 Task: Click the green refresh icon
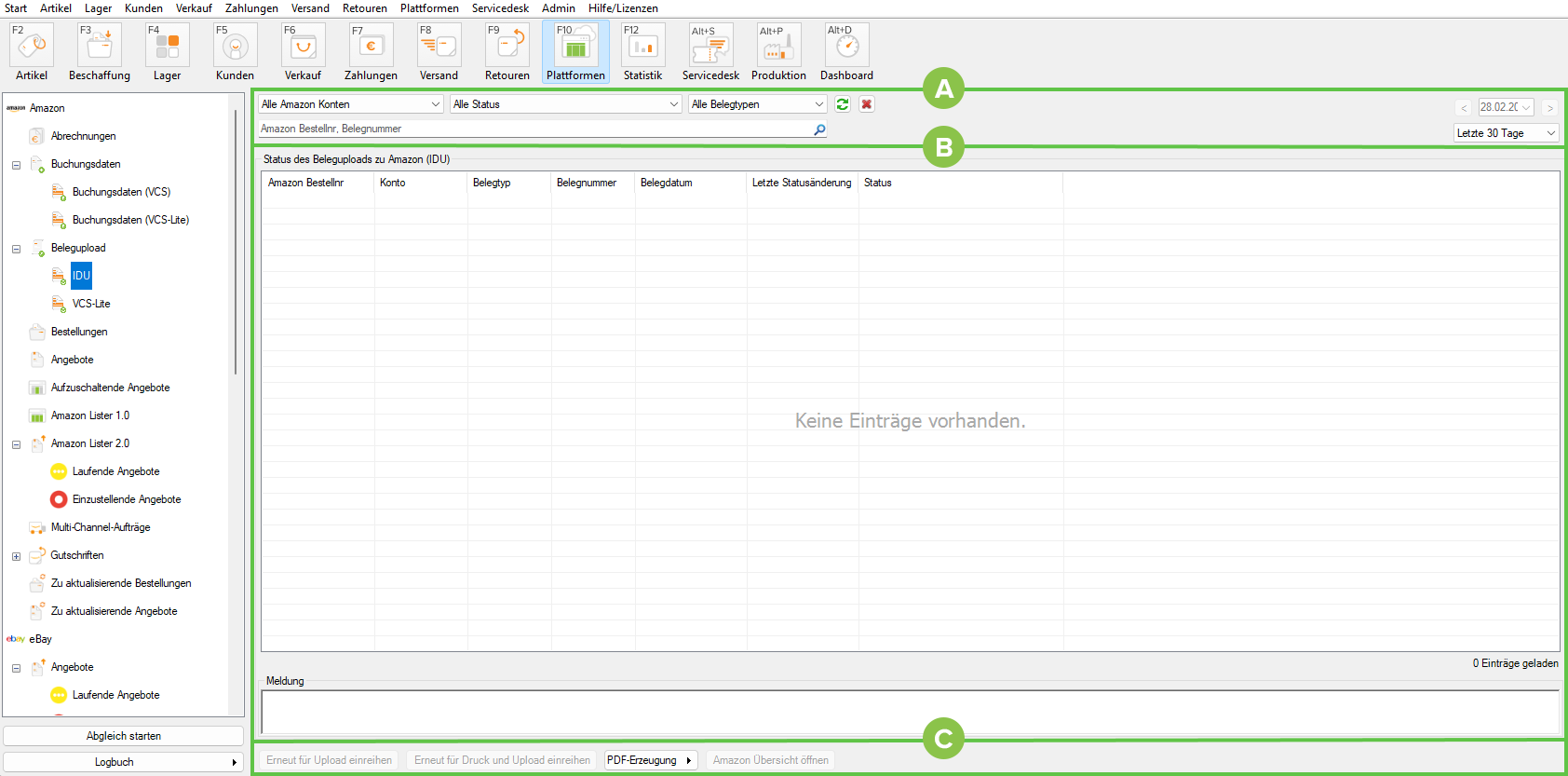tap(843, 104)
